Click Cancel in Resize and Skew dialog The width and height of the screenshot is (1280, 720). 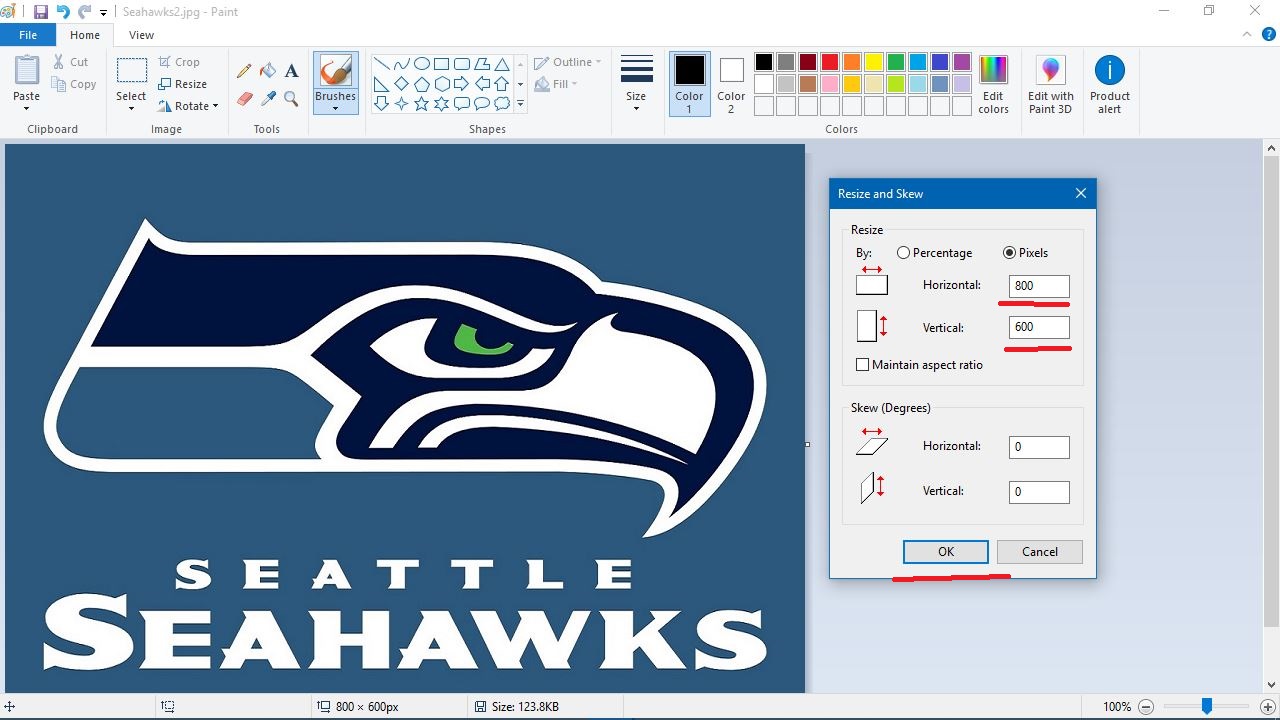click(x=1040, y=552)
